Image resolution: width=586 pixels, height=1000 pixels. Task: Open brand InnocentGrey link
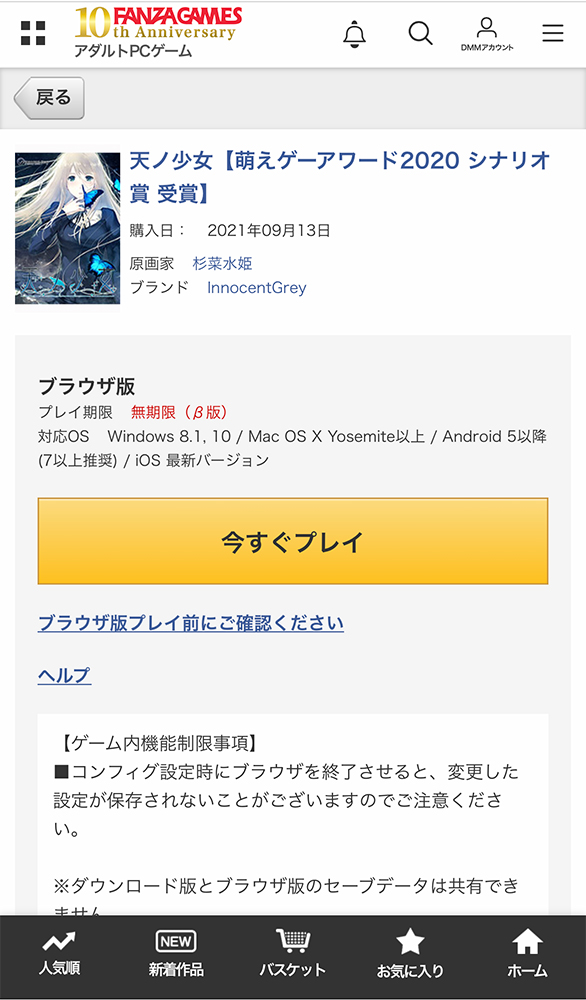tap(256, 288)
